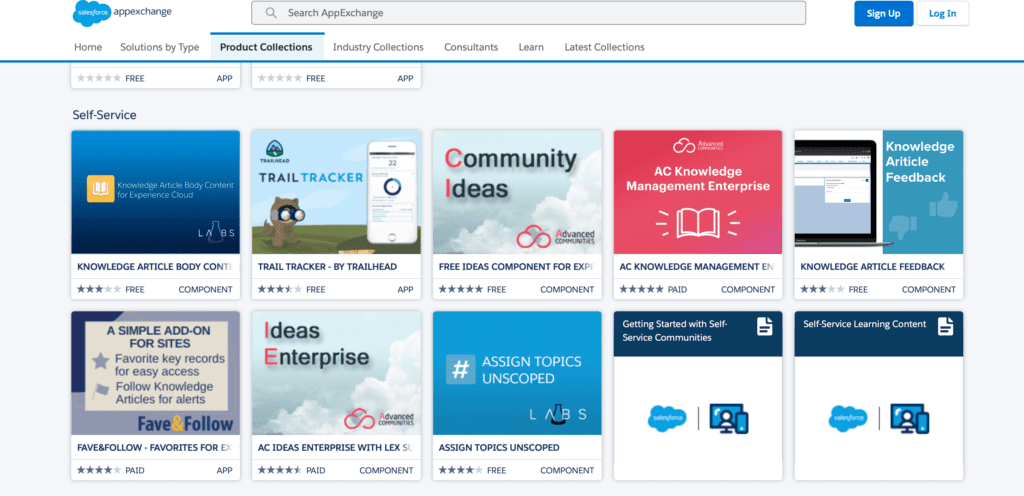Click devices icon in Getting Started card
Screen dimensions: 1024x496
point(729,418)
